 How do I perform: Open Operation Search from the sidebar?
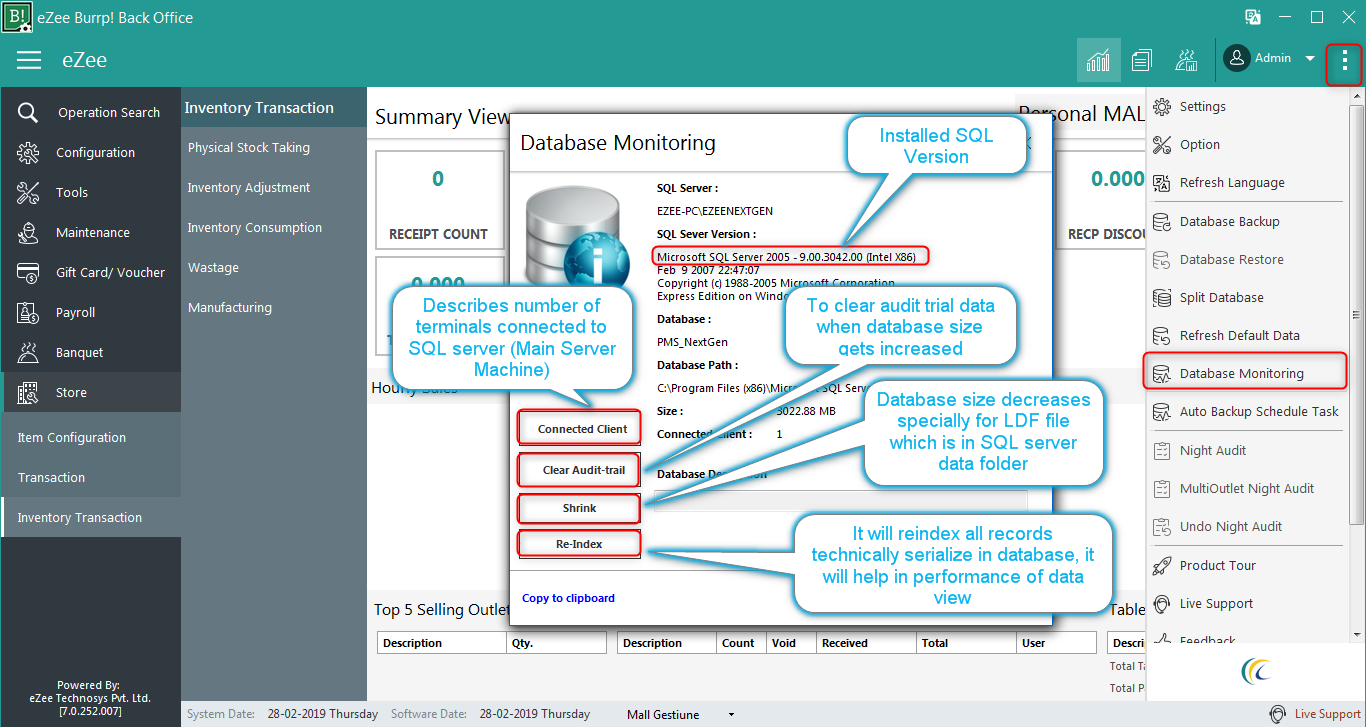tap(91, 112)
